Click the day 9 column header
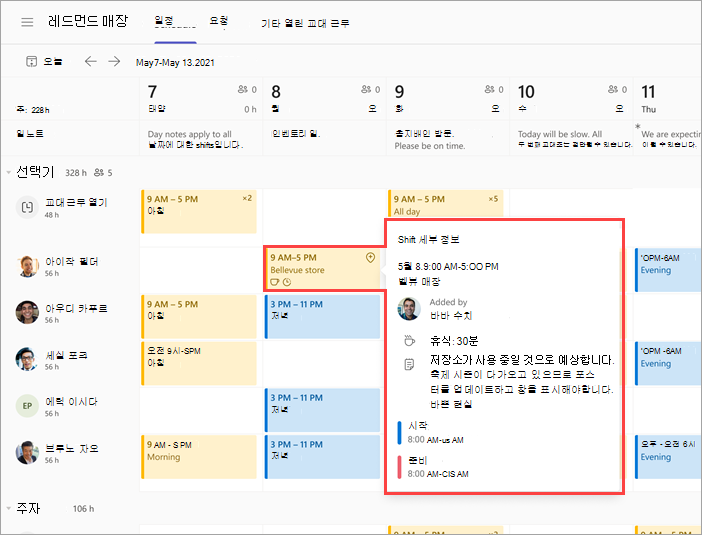 pos(448,98)
